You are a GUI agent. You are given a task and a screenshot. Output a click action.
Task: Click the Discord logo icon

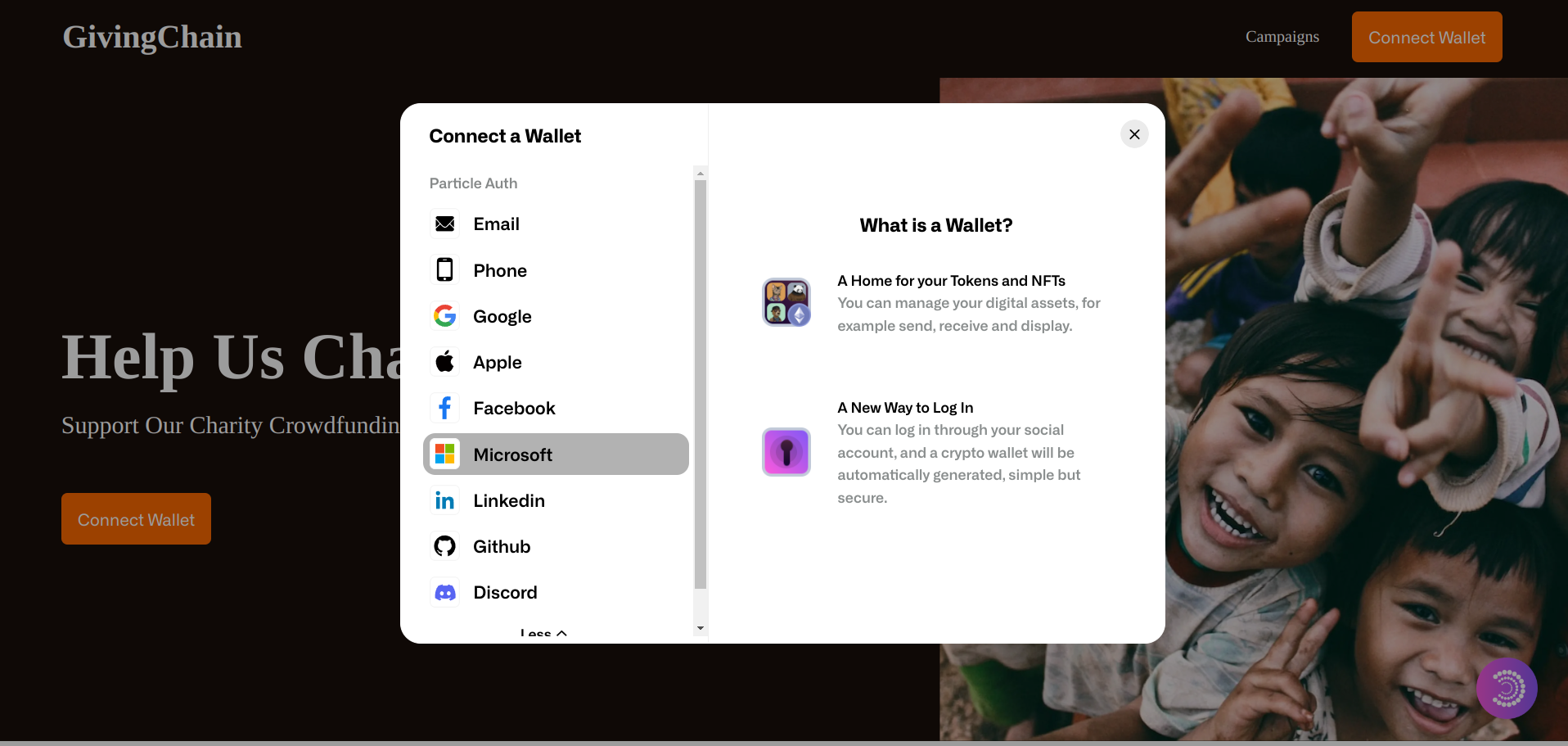445,592
